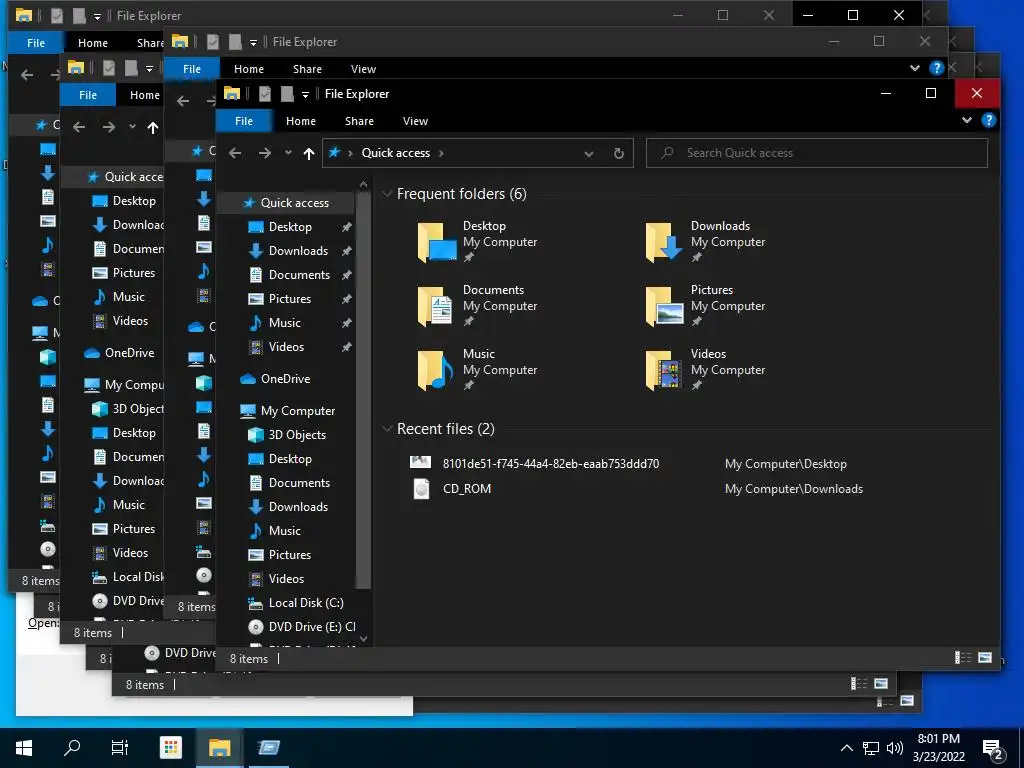Open the File menu in front window
This screenshot has width=1024, height=768.
click(244, 121)
